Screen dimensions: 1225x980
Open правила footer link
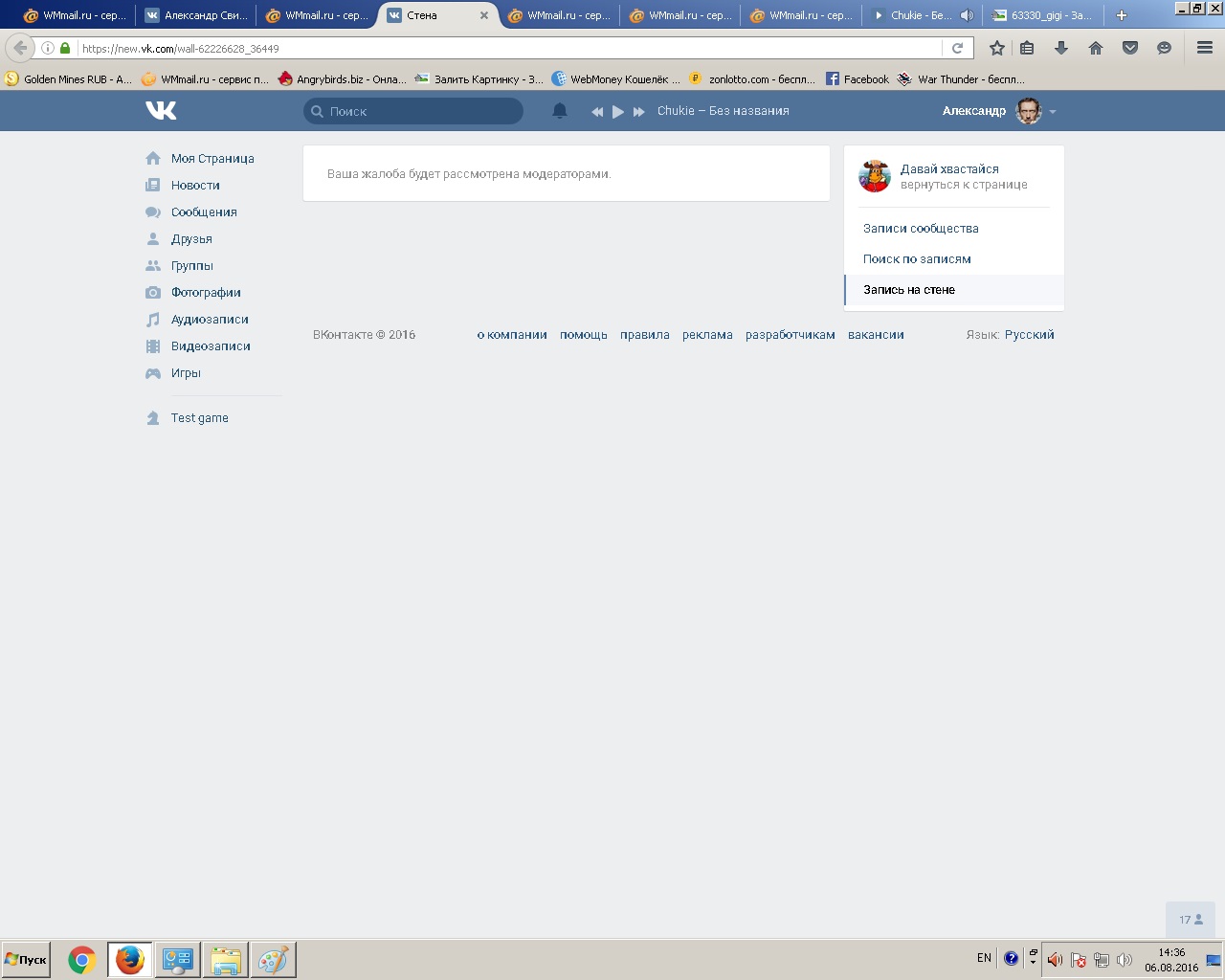click(x=645, y=335)
